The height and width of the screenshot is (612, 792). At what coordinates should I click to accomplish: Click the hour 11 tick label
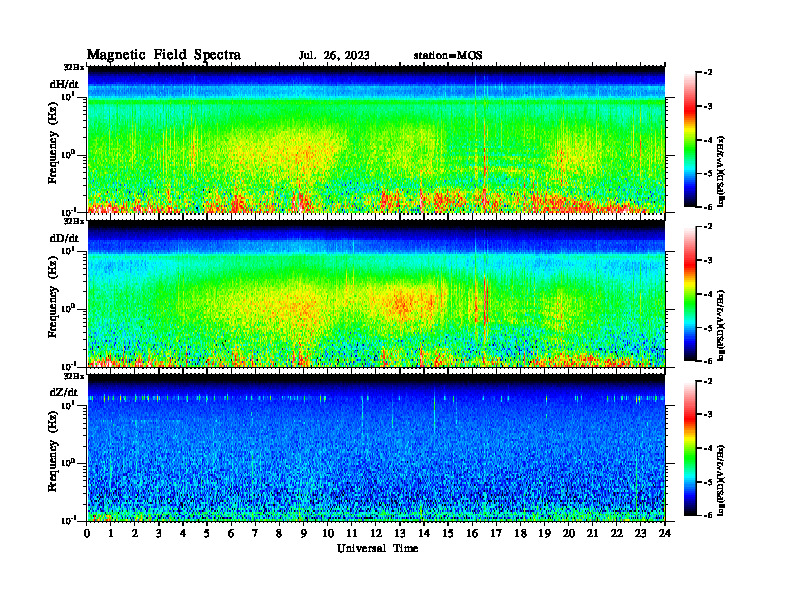(352, 533)
